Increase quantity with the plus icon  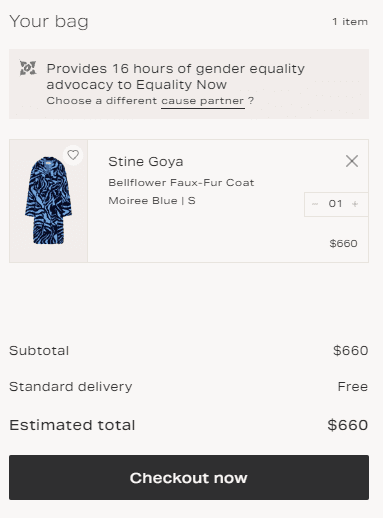click(x=355, y=204)
